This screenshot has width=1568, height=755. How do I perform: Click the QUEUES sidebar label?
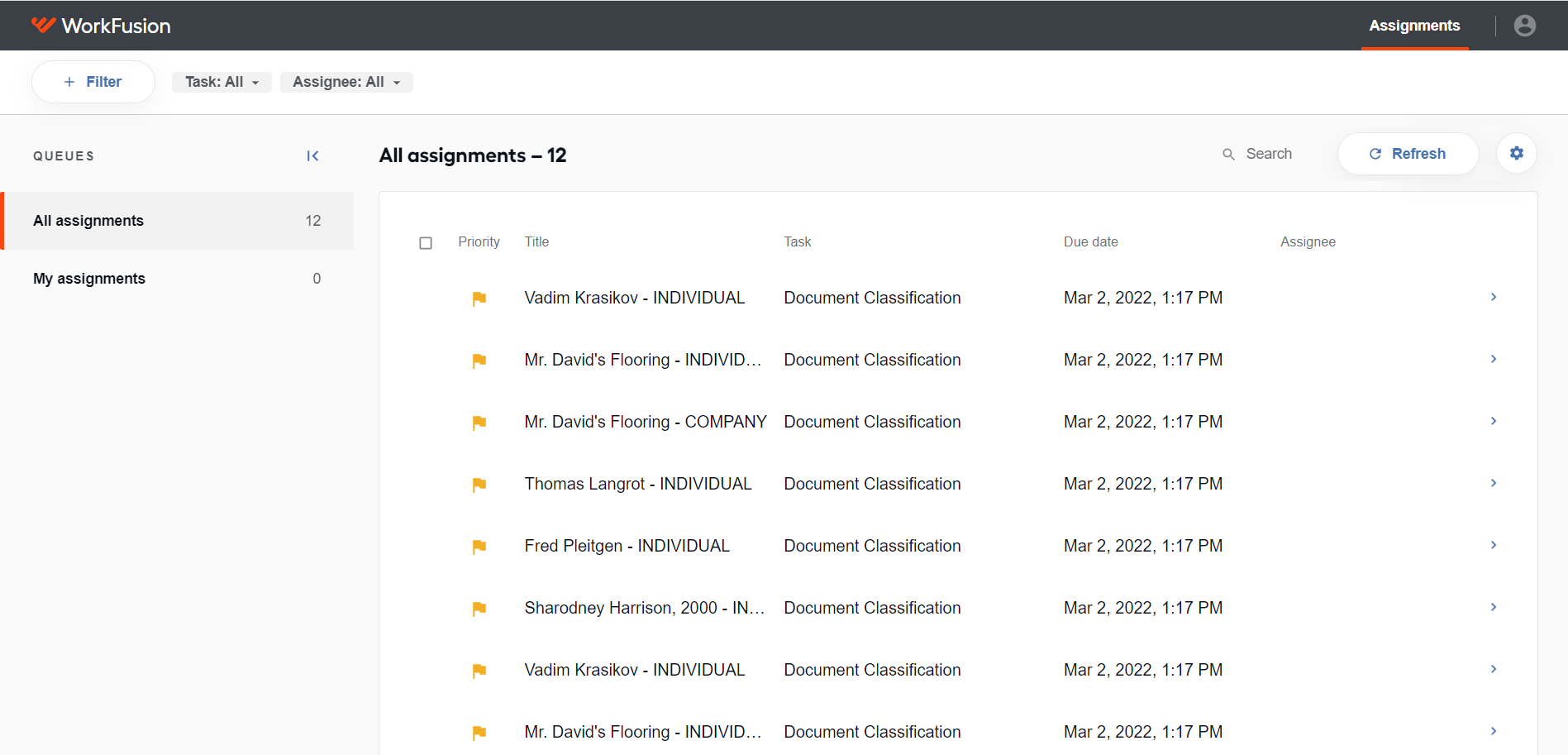pos(64,156)
